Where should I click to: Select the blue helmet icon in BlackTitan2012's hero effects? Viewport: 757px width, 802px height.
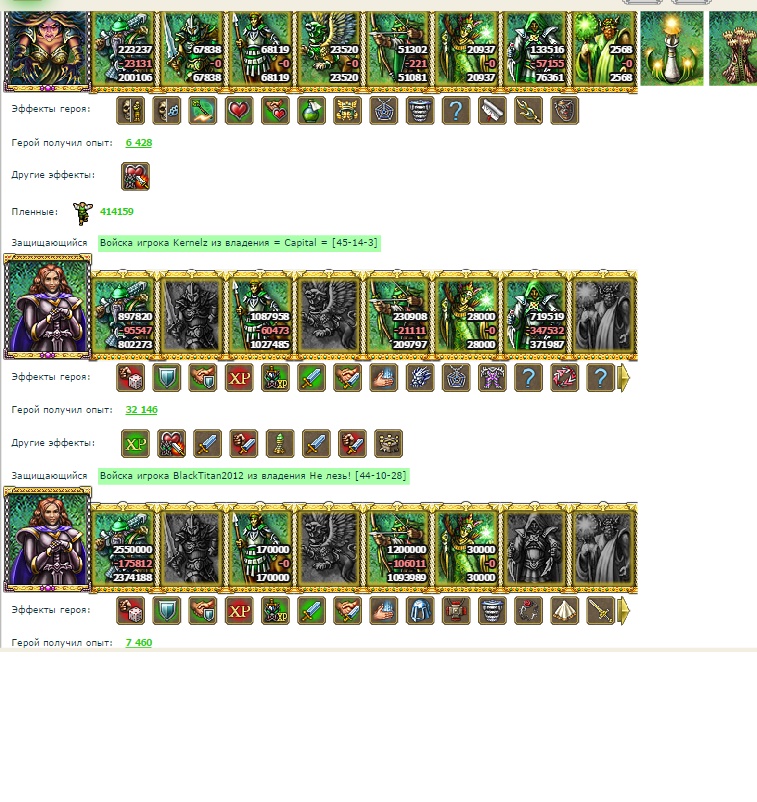pyautogui.click(x=420, y=611)
